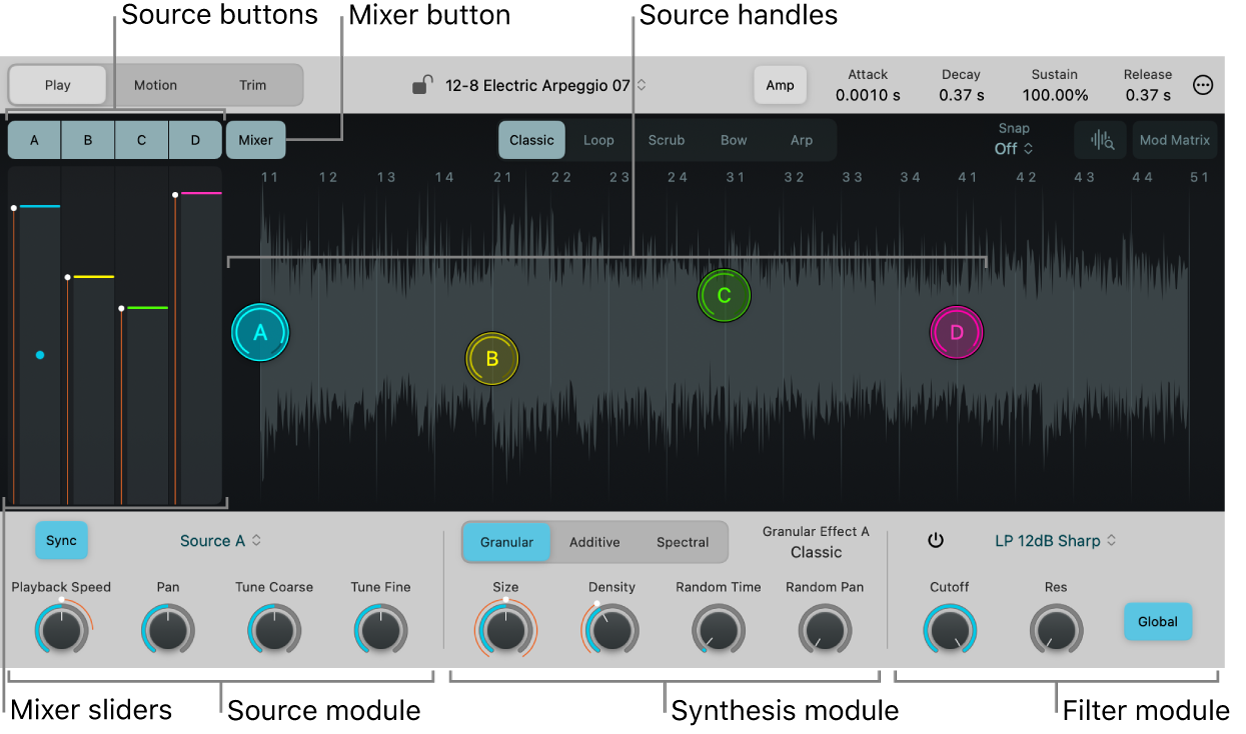Open the Mod Matrix
1246x734 pixels.
click(1175, 140)
